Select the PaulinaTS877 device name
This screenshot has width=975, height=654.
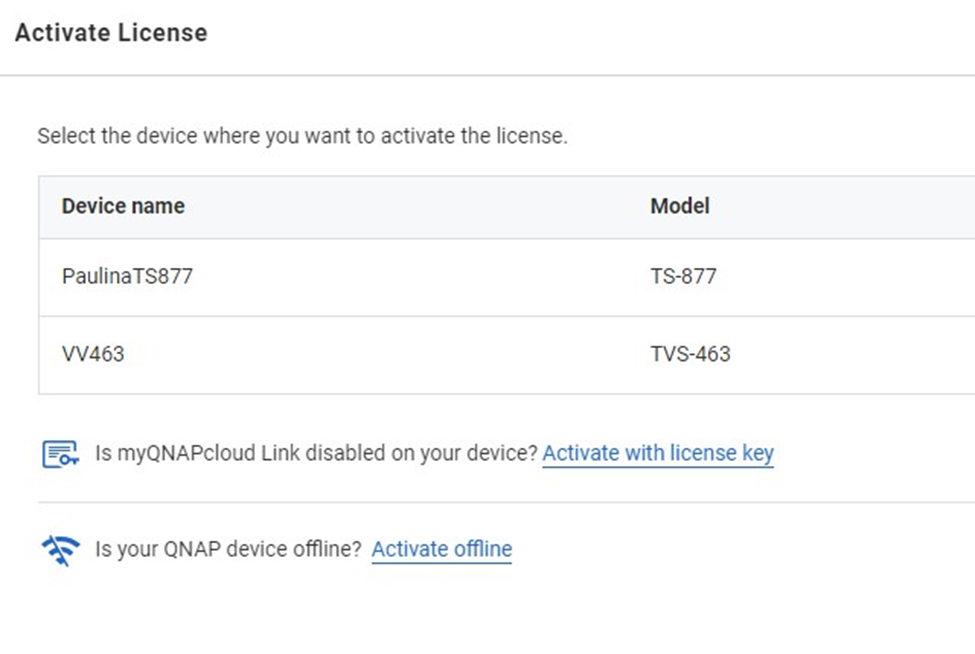tap(127, 276)
